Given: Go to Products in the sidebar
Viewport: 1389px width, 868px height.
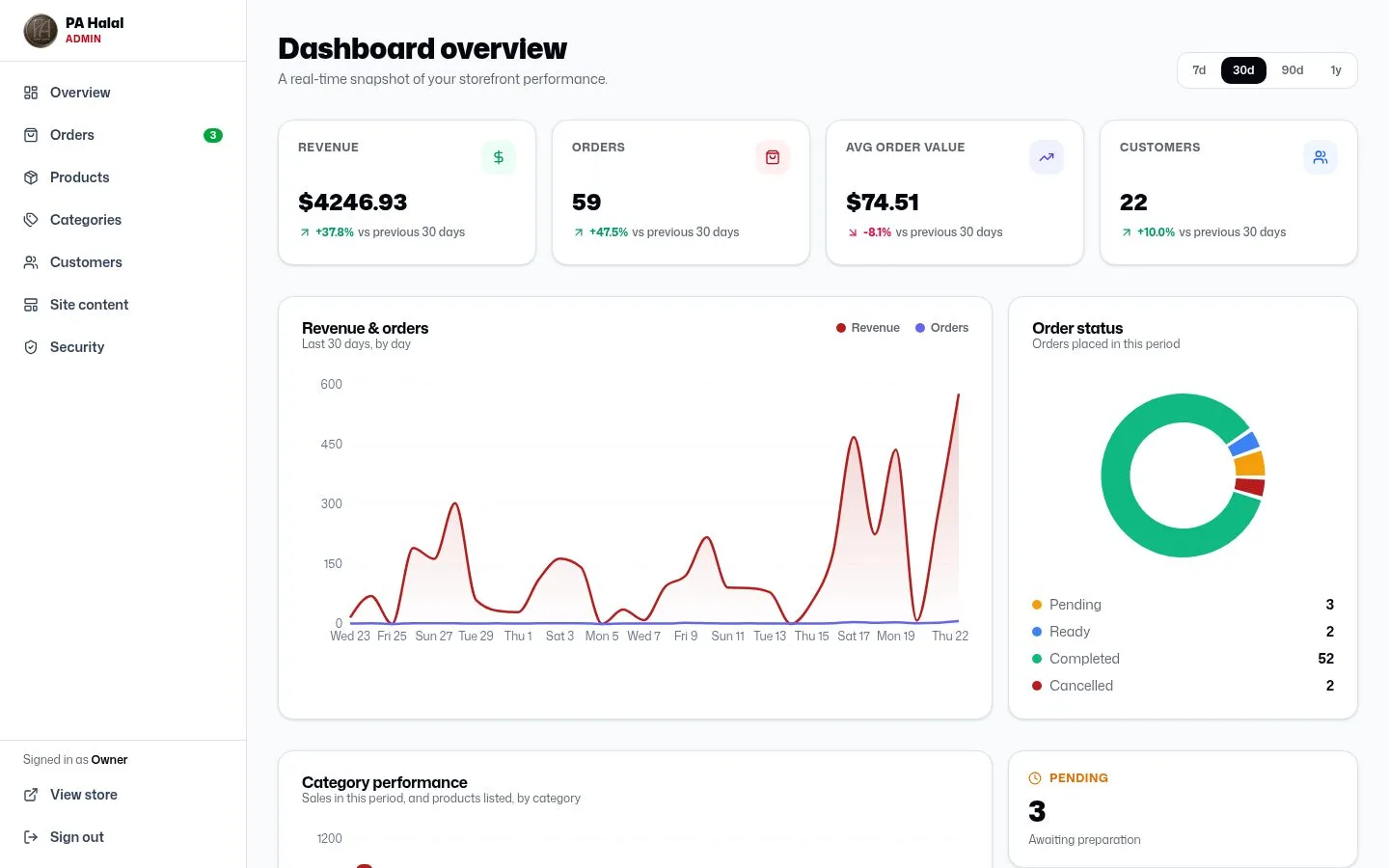Looking at the screenshot, I should 123,177.
